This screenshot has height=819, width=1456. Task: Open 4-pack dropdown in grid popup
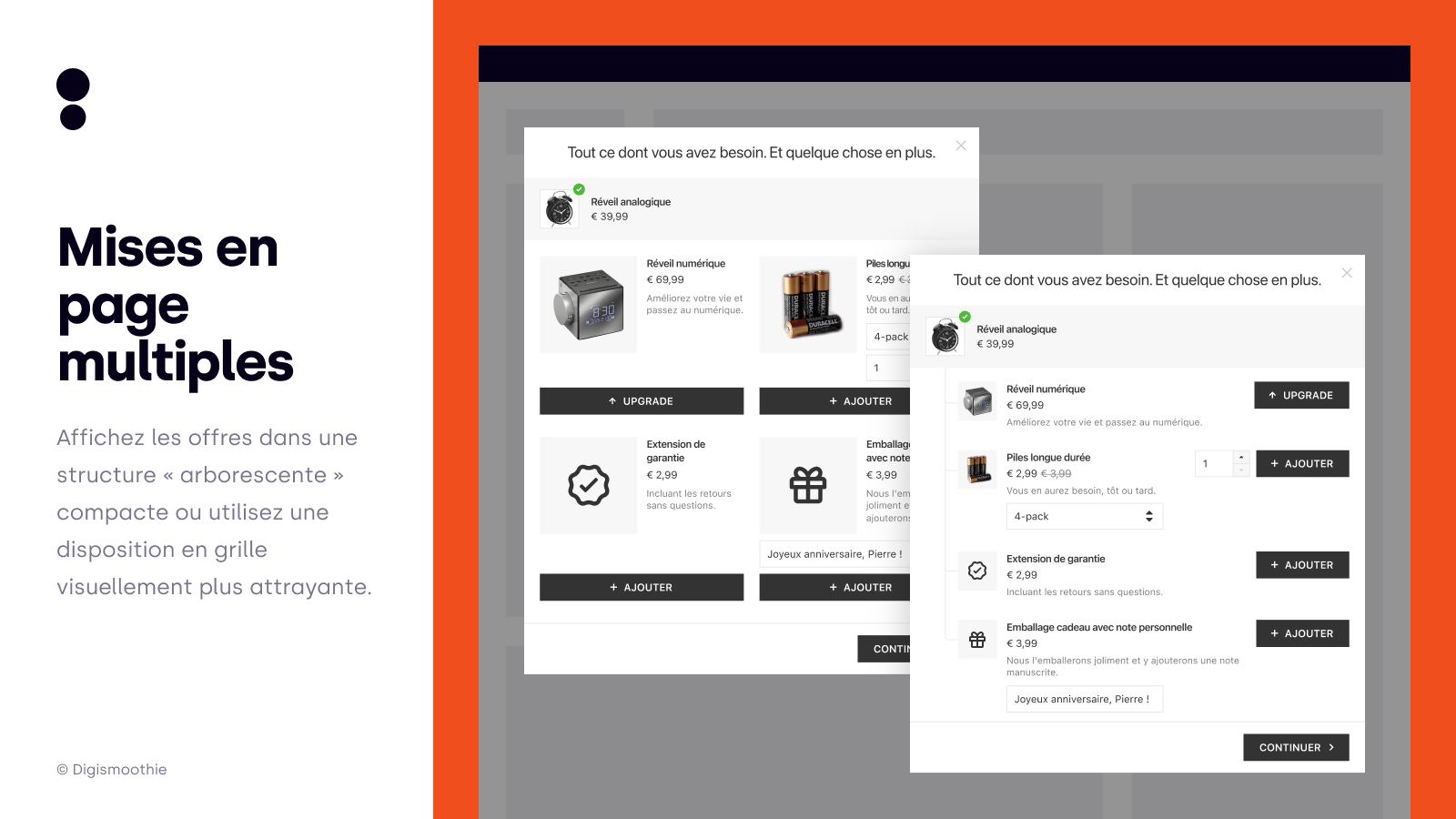(889, 337)
